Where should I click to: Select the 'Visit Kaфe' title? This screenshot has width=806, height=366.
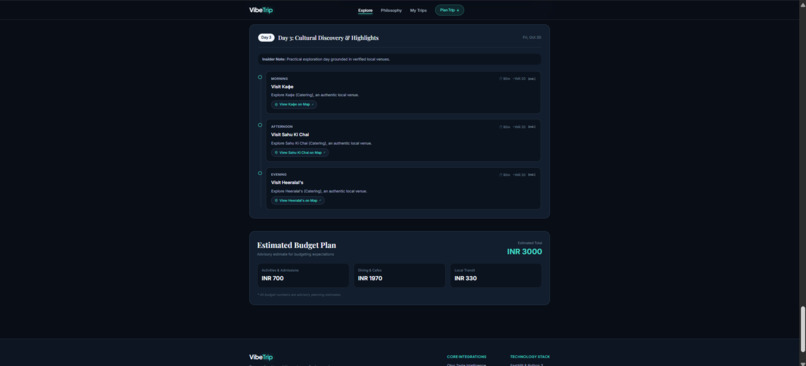pyautogui.click(x=282, y=87)
